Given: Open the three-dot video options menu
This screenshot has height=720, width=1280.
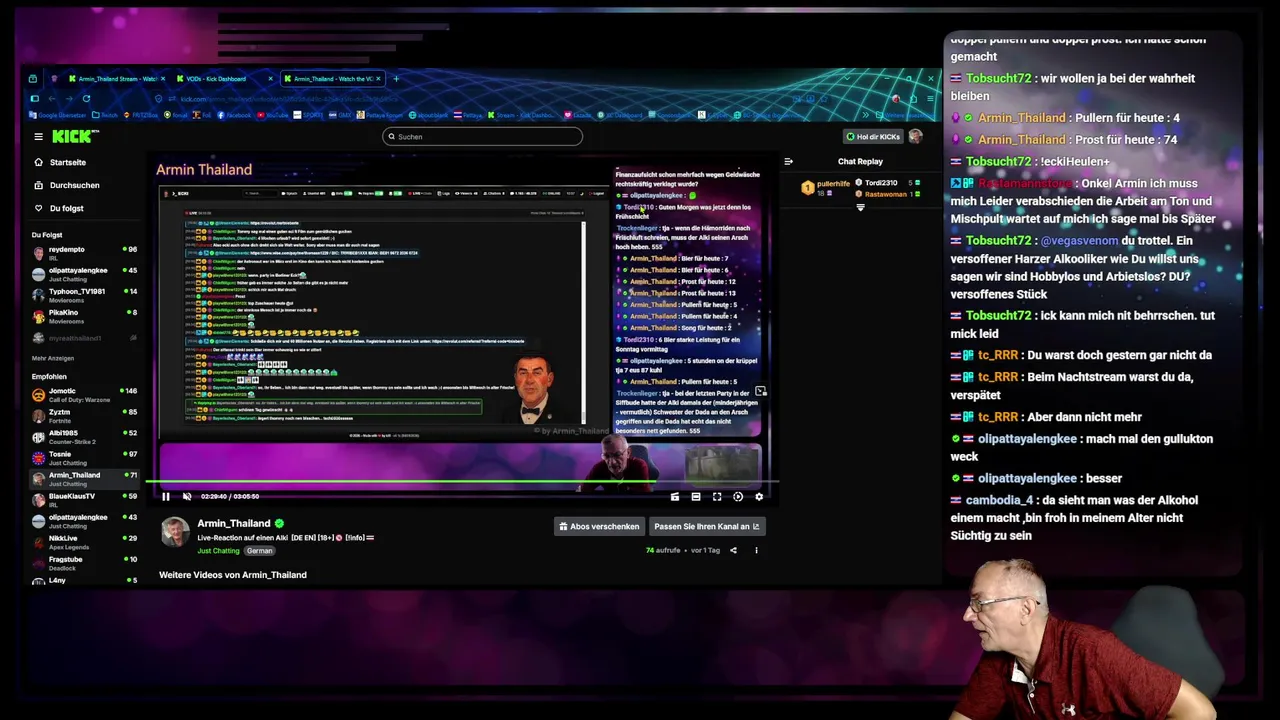Looking at the screenshot, I should pyautogui.click(x=756, y=550).
